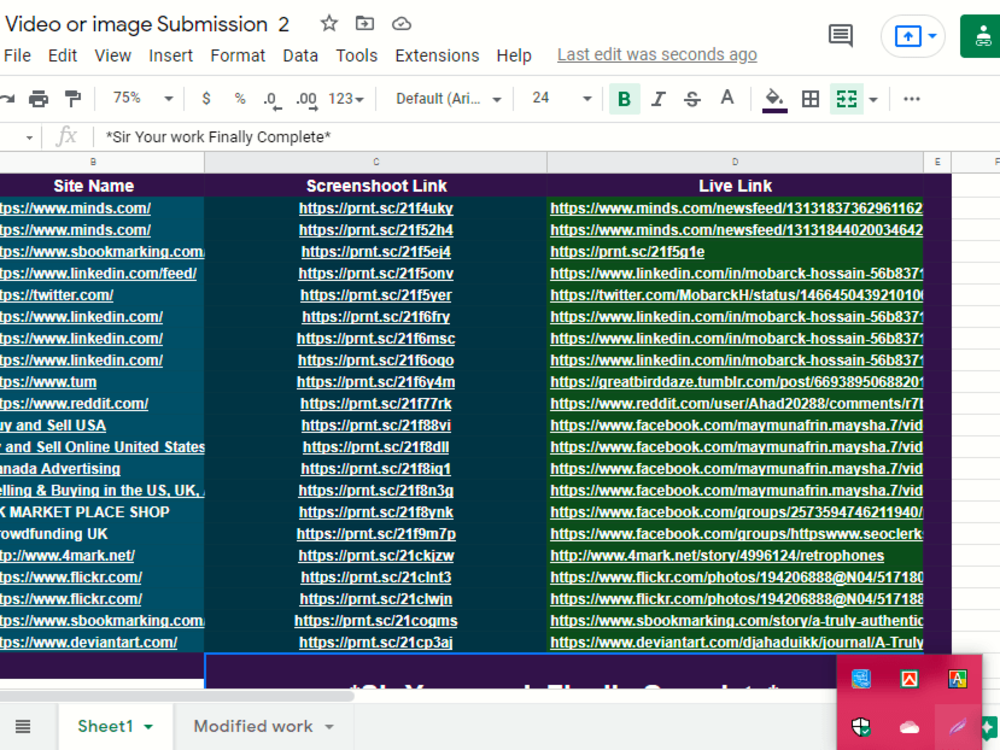1000x750 pixels.
Task: Click the Live Link header cell
Action: pyautogui.click(x=735, y=186)
